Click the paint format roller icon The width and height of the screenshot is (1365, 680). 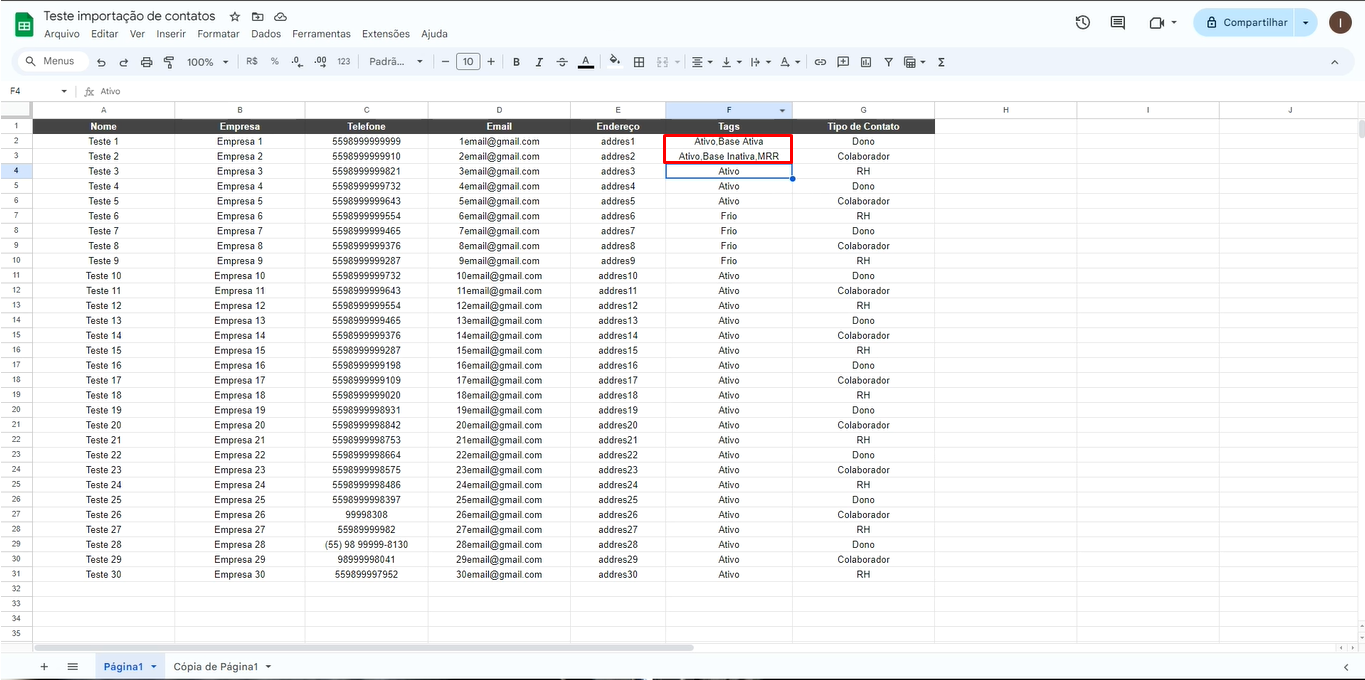[x=169, y=62]
